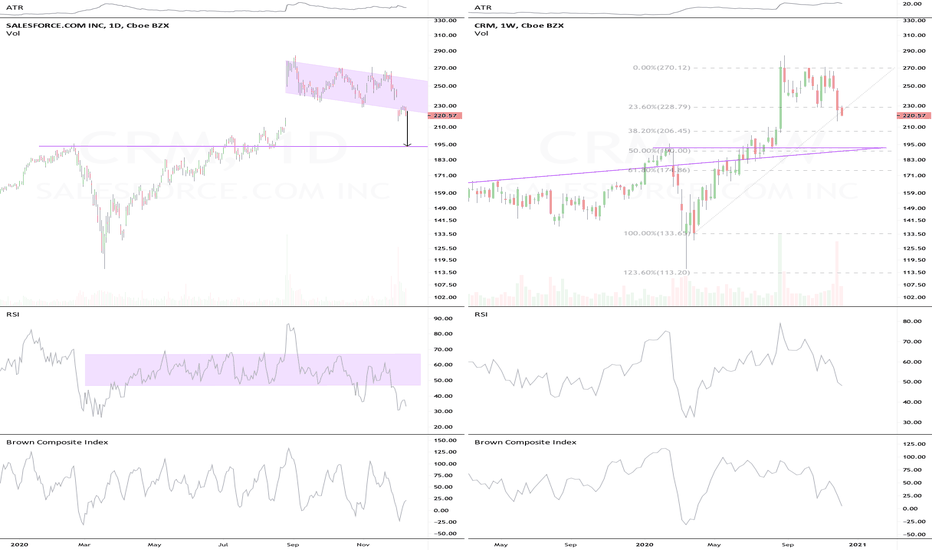The height and width of the screenshot is (550, 932).
Task: Click Brown Composite Index label on daily chart
Action: tap(57, 442)
